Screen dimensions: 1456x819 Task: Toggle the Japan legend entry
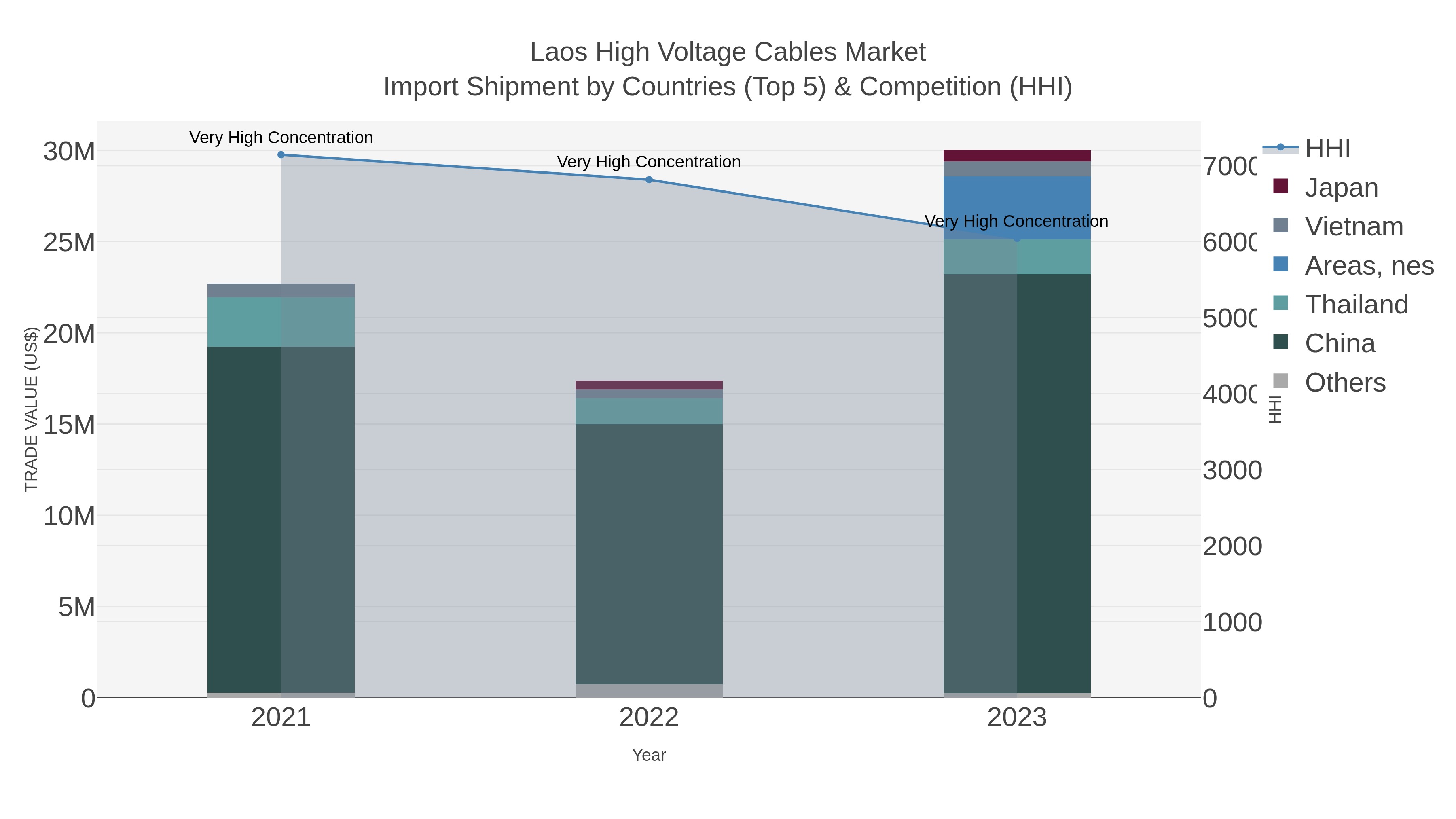coord(1325,188)
